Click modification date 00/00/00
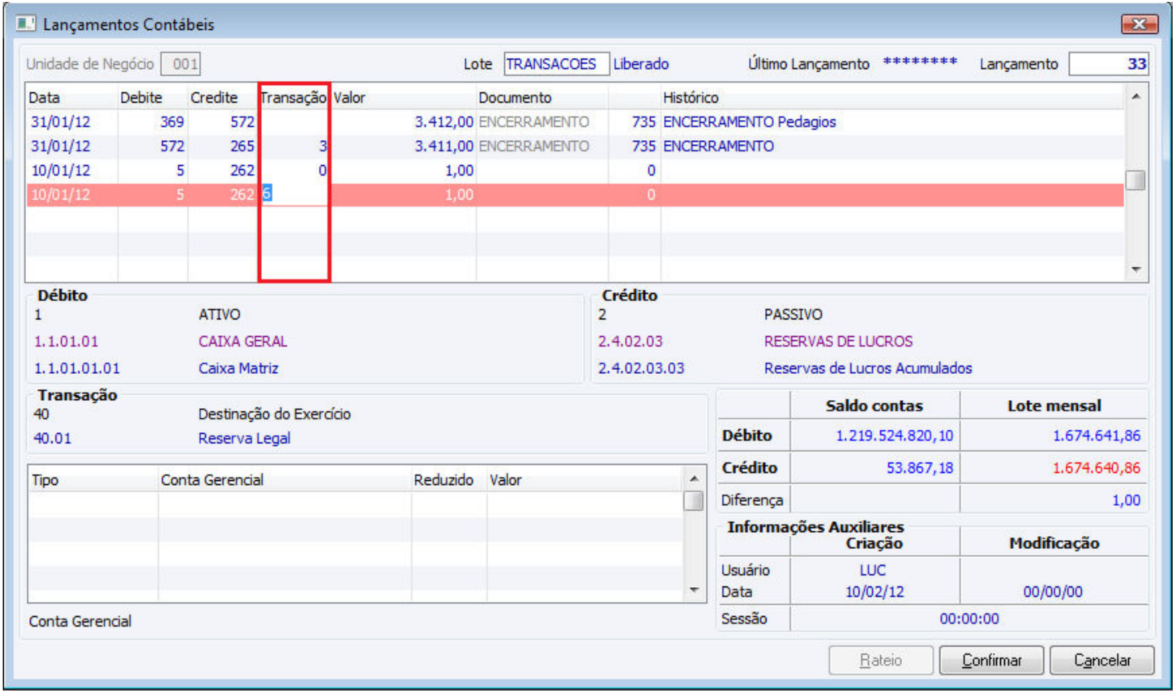This screenshot has width=1173, height=691. click(x=1053, y=592)
